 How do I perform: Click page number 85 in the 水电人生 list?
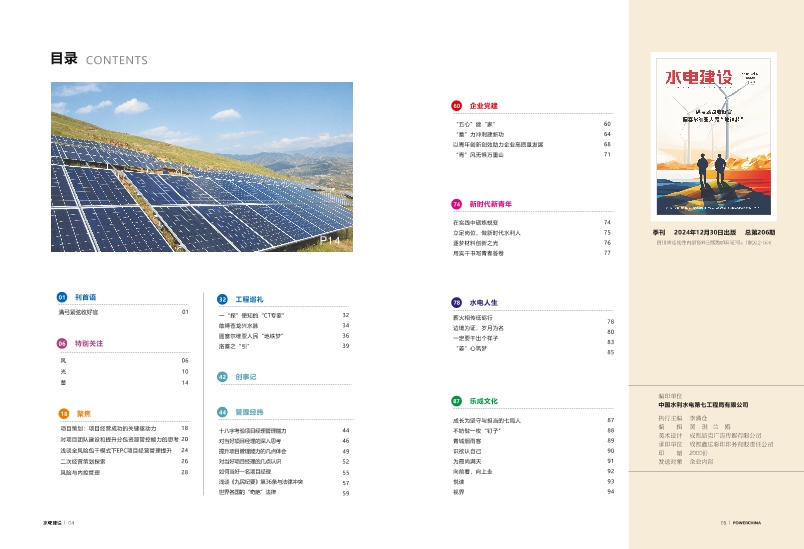(x=611, y=353)
